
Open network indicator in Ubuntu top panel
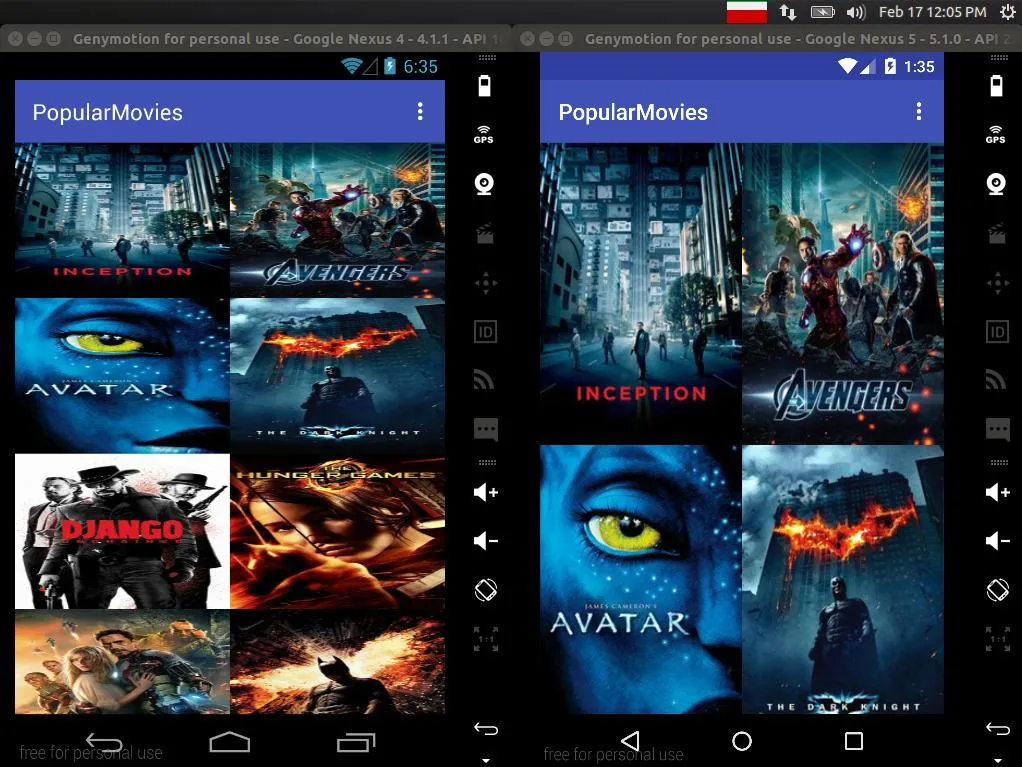[787, 12]
